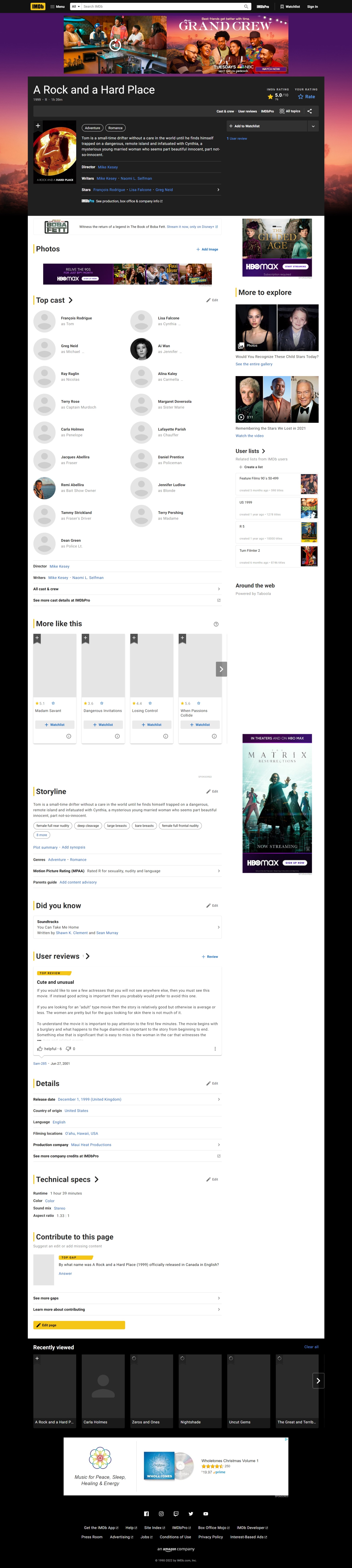Open the All search category dropdown
This screenshot has height=1568, width=352.
pyautogui.click(x=76, y=7)
